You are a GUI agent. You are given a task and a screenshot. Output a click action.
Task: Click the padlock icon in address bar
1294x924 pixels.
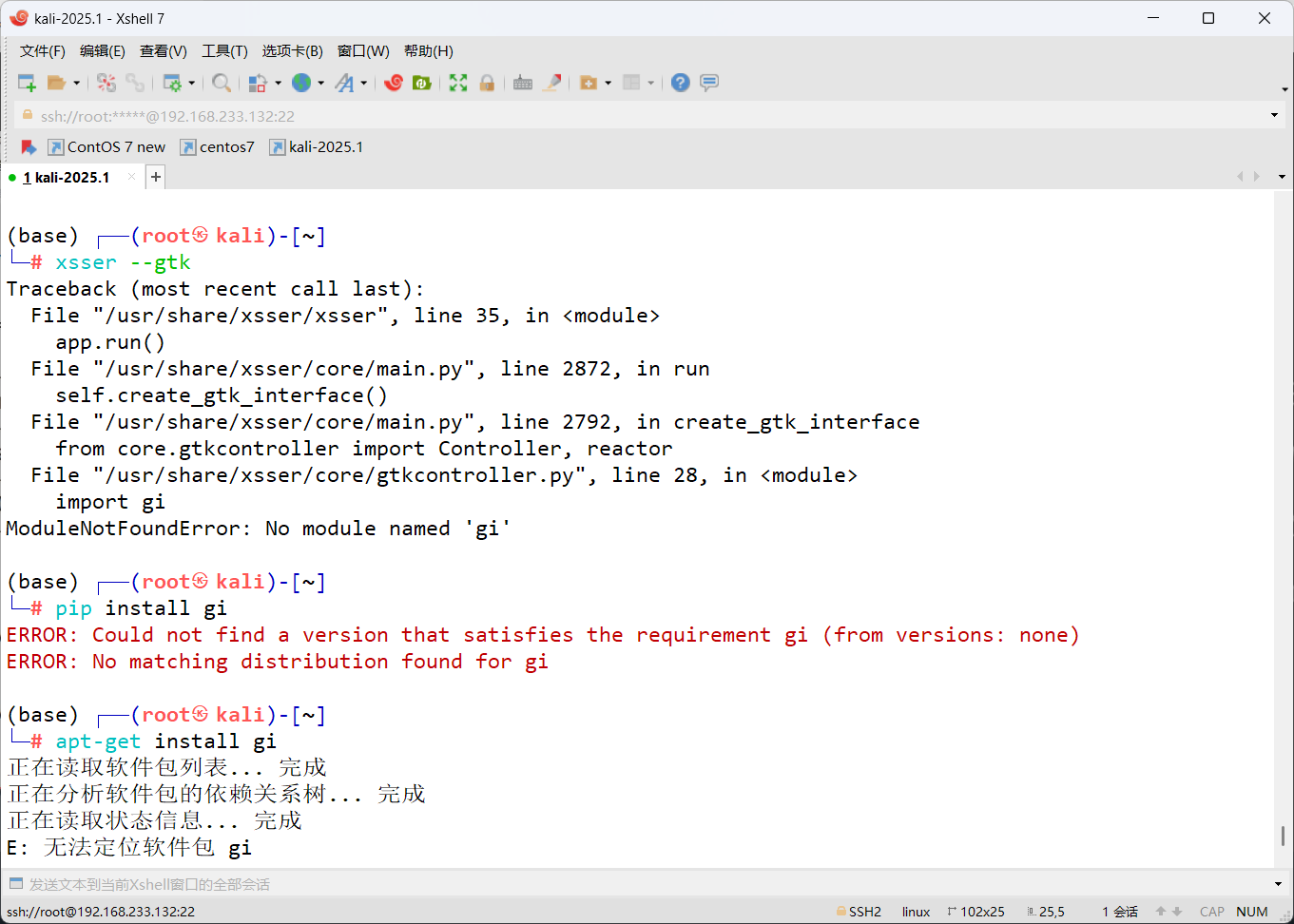(28, 115)
